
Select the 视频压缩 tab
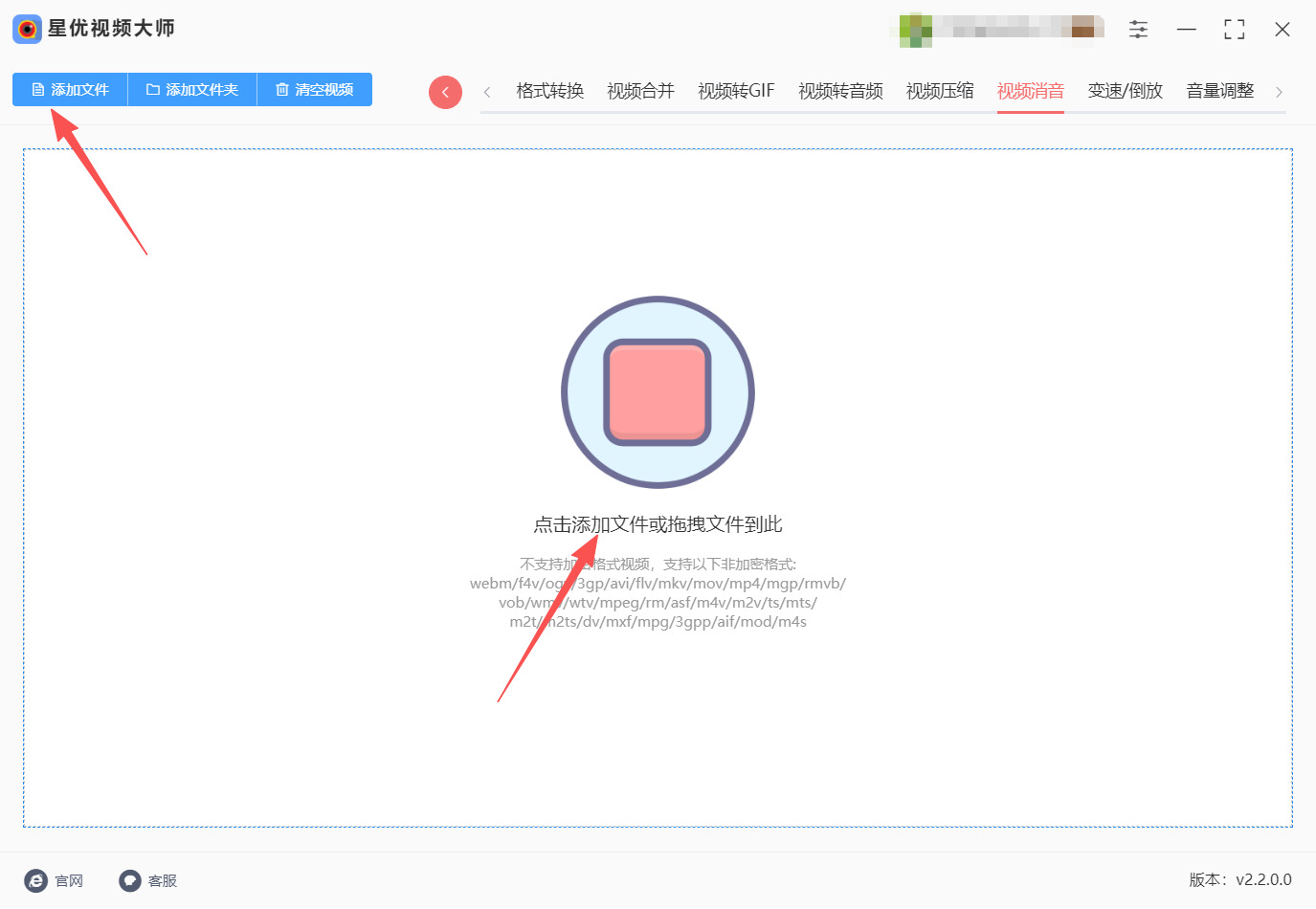[x=940, y=91]
